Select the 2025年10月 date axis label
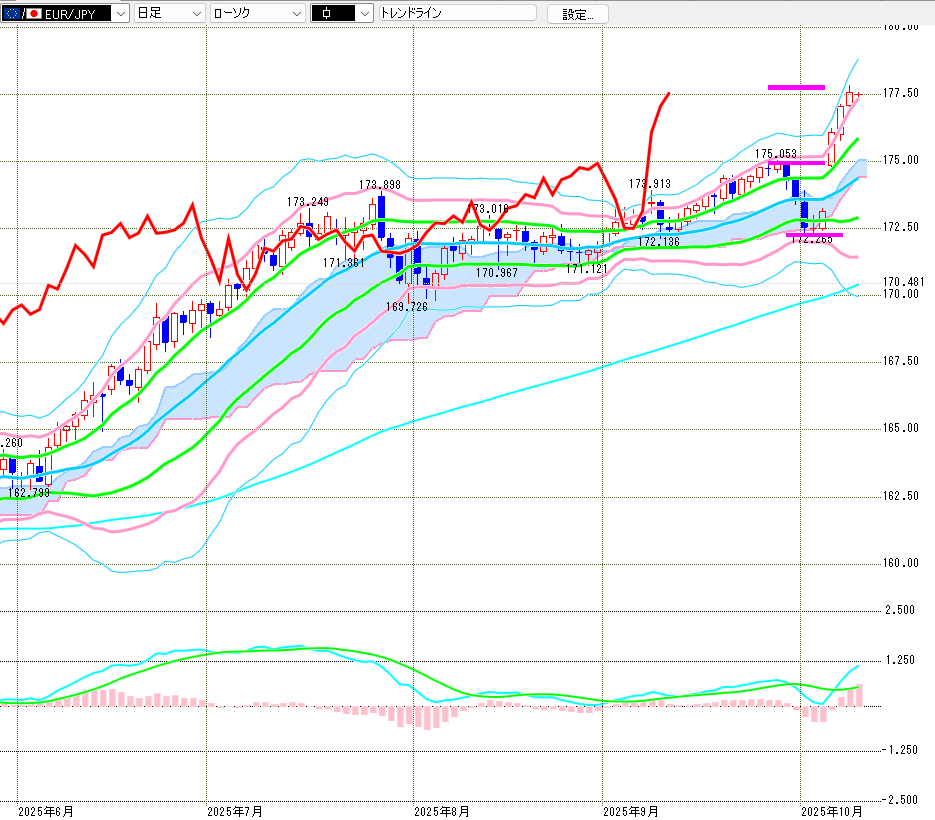Image resolution: width=935 pixels, height=820 pixels. click(x=833, y=811)
